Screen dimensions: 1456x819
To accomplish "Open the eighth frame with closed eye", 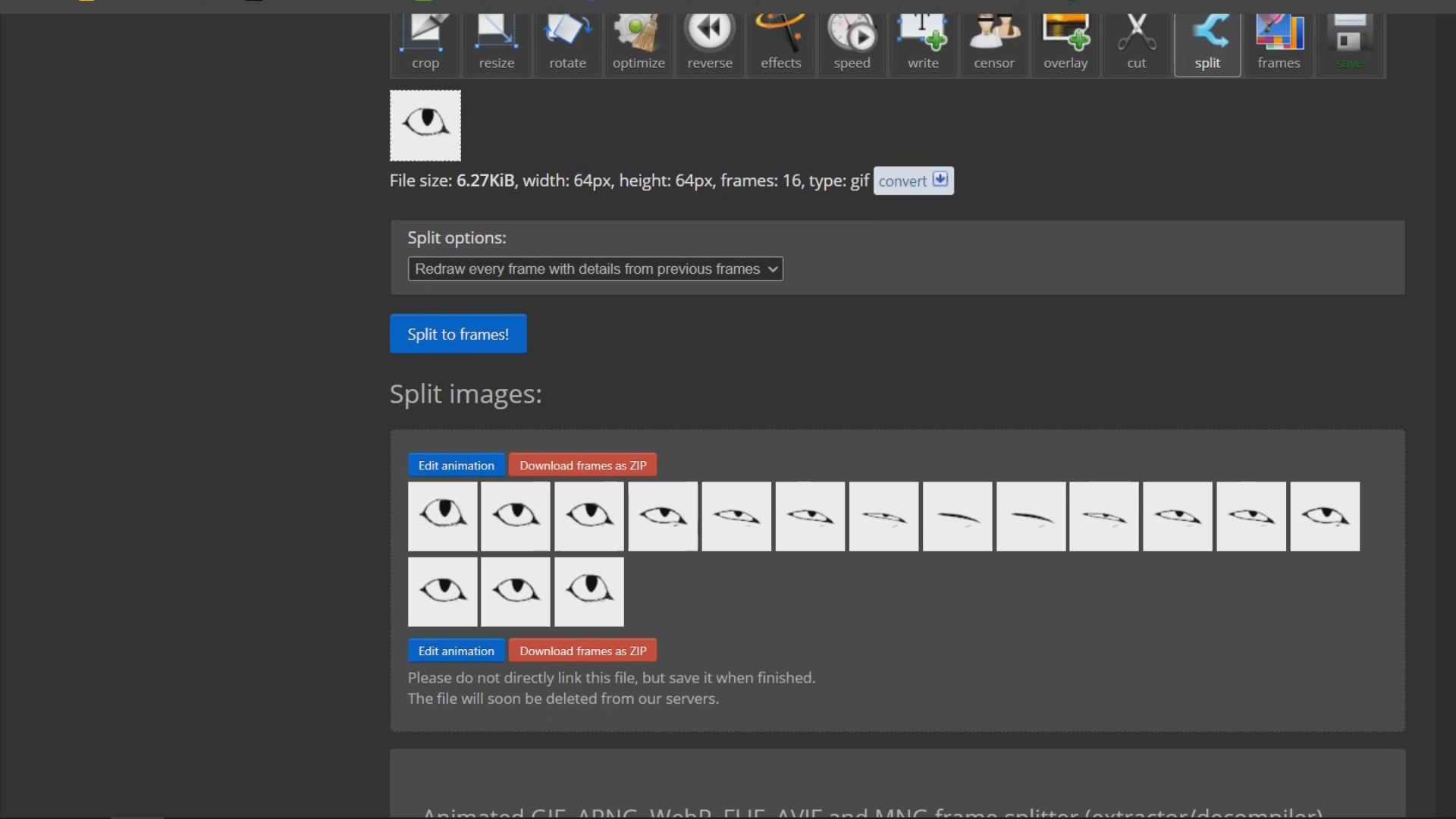I will (958, 516).
